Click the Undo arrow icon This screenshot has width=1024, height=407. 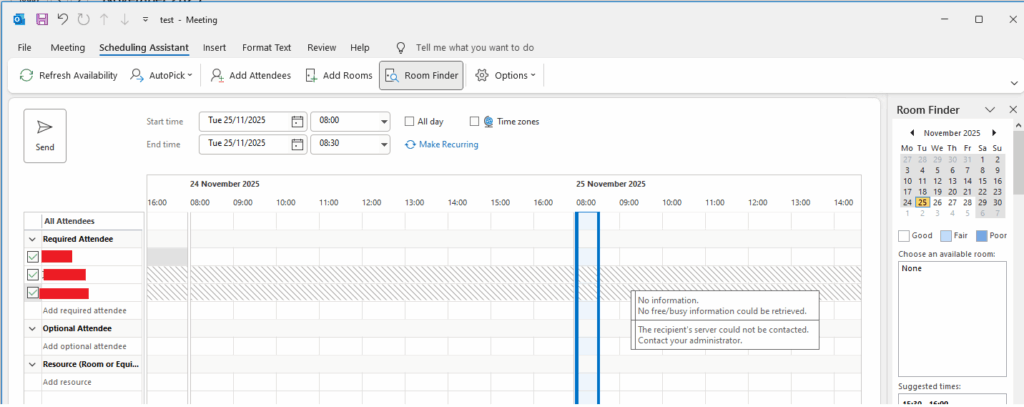63,19
